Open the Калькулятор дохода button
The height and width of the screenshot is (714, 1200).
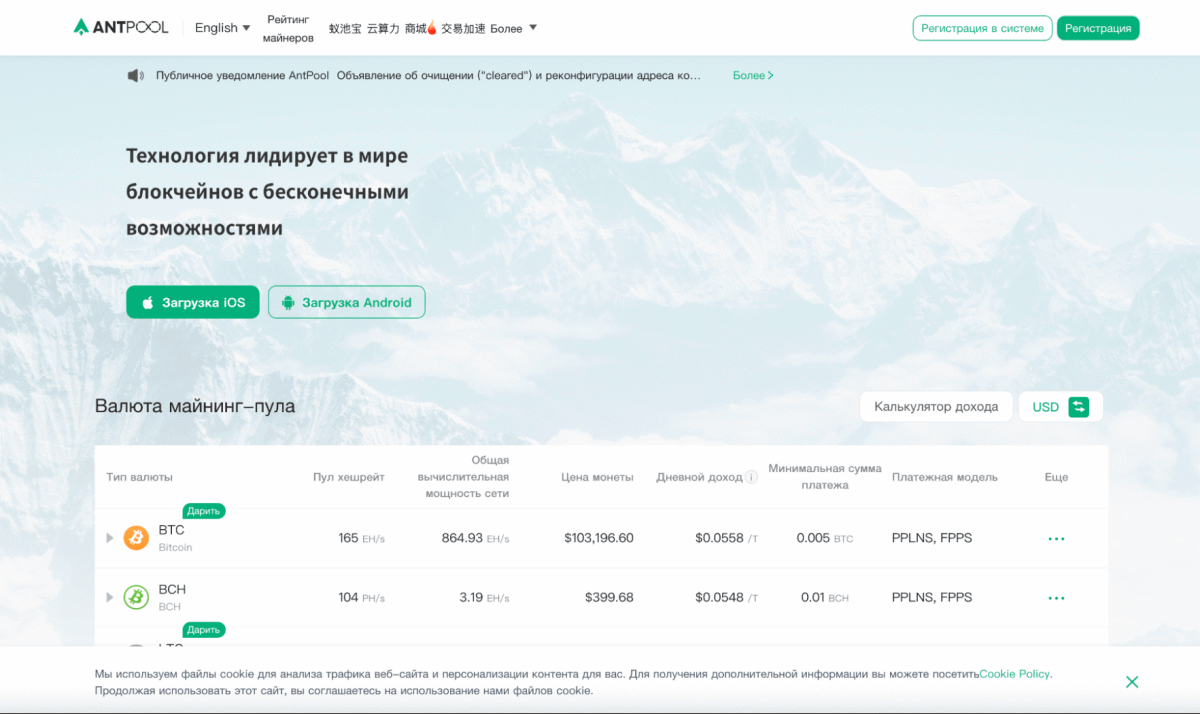click(x=936, y=407)
